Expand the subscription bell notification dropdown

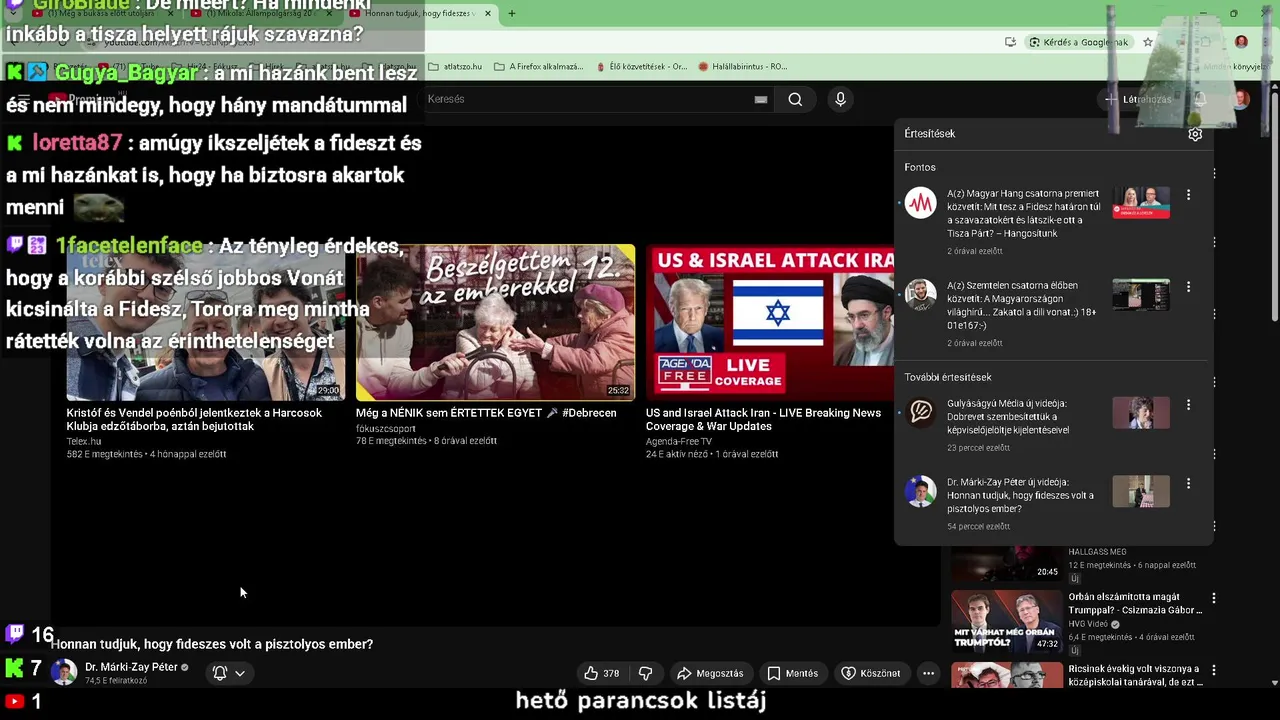click(229, 673)
